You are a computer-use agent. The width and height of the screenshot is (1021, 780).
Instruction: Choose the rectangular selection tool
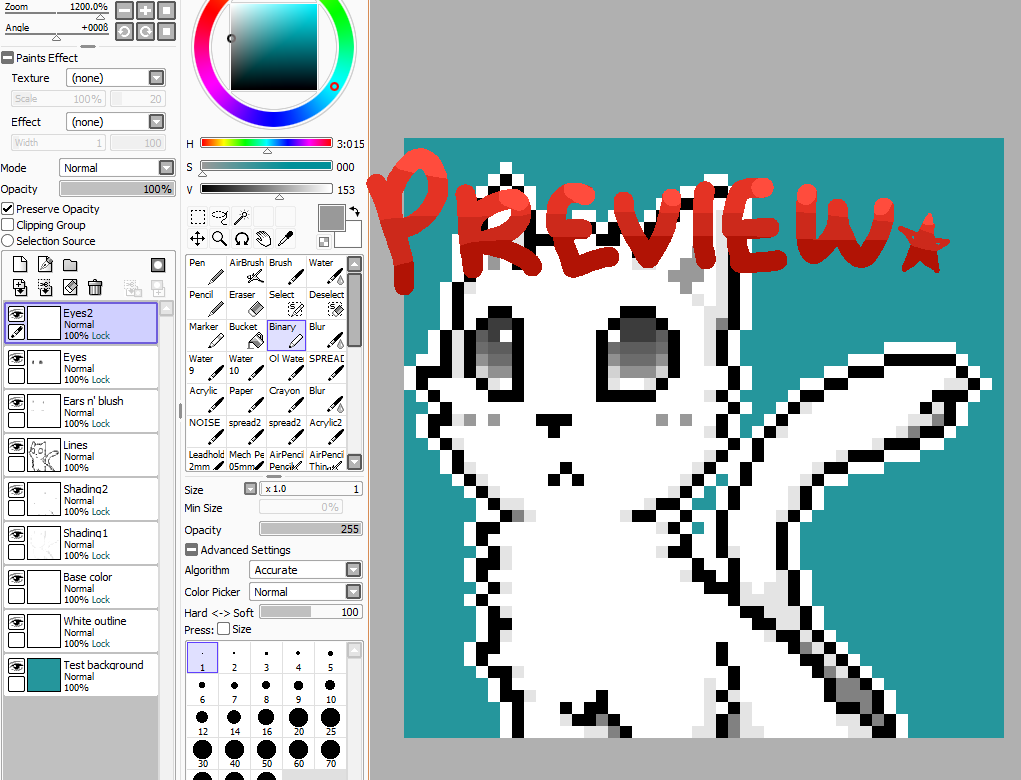pyautogui.click(x=197, y=217)
